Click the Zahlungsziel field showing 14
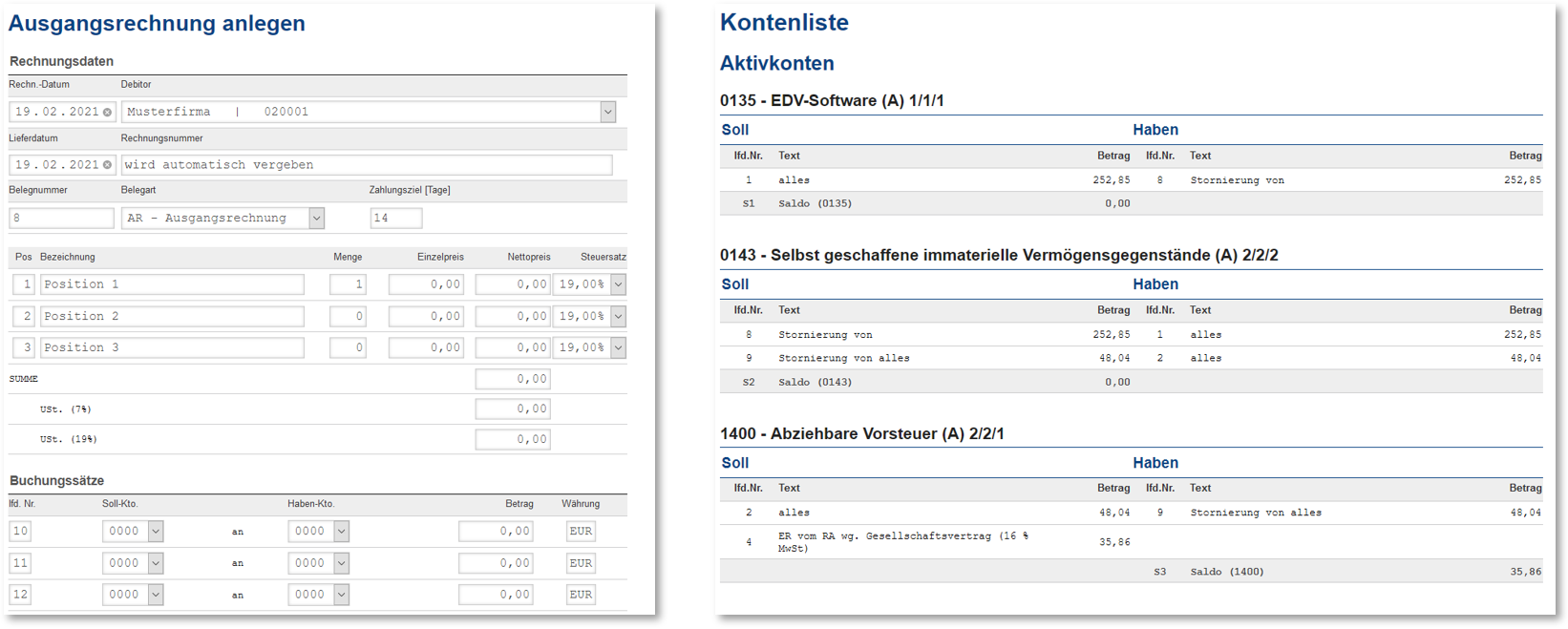The height and width of the screenshot is (629, 1568). point(396,218)
